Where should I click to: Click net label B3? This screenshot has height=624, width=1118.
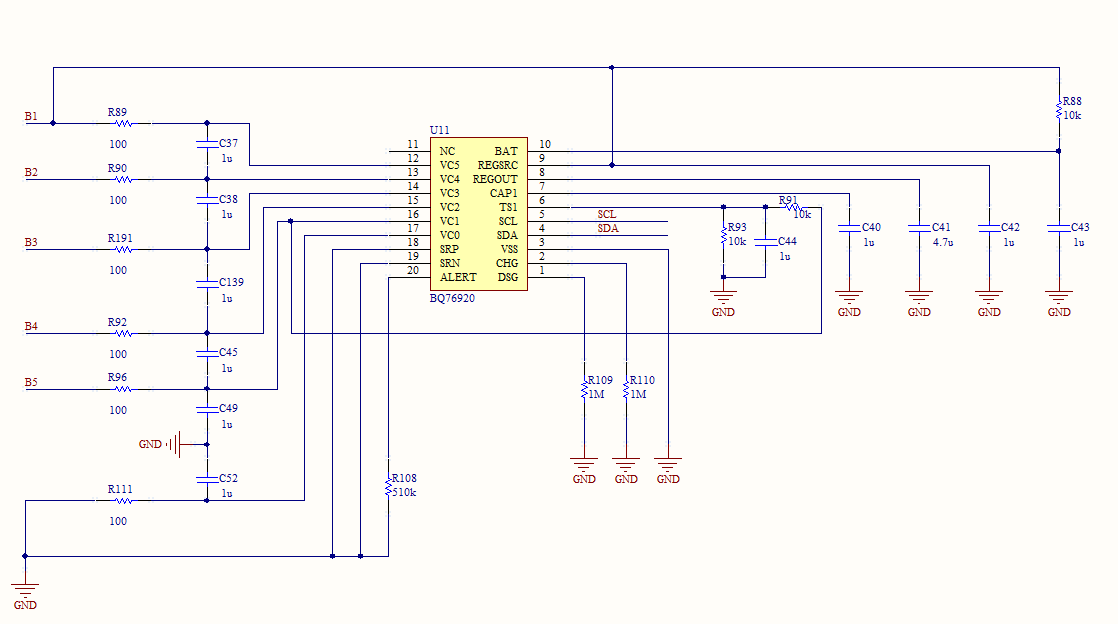tap(31, 242)
